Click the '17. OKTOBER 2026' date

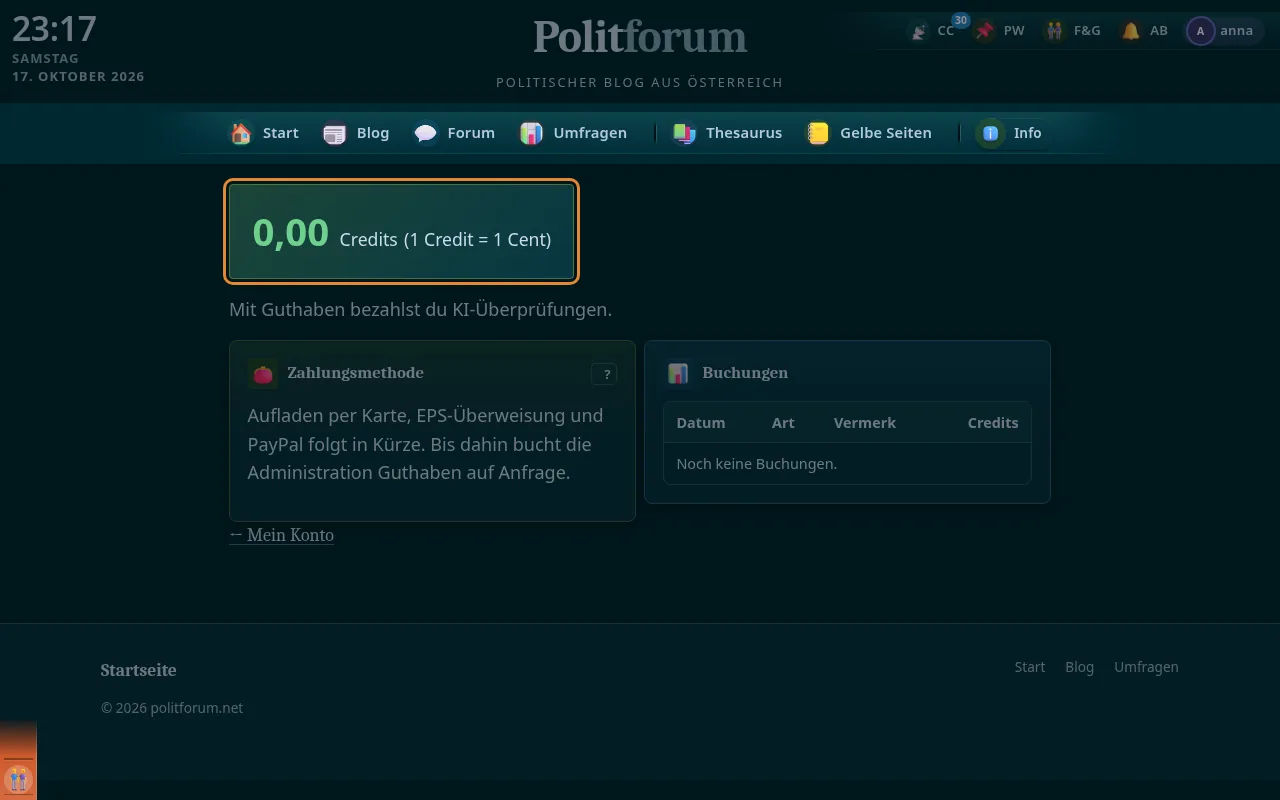click(78, 77)
